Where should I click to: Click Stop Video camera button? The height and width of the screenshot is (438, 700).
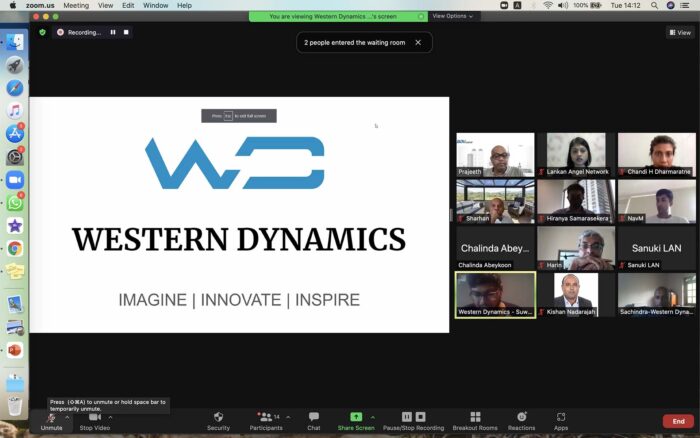(x=94, y=419)
